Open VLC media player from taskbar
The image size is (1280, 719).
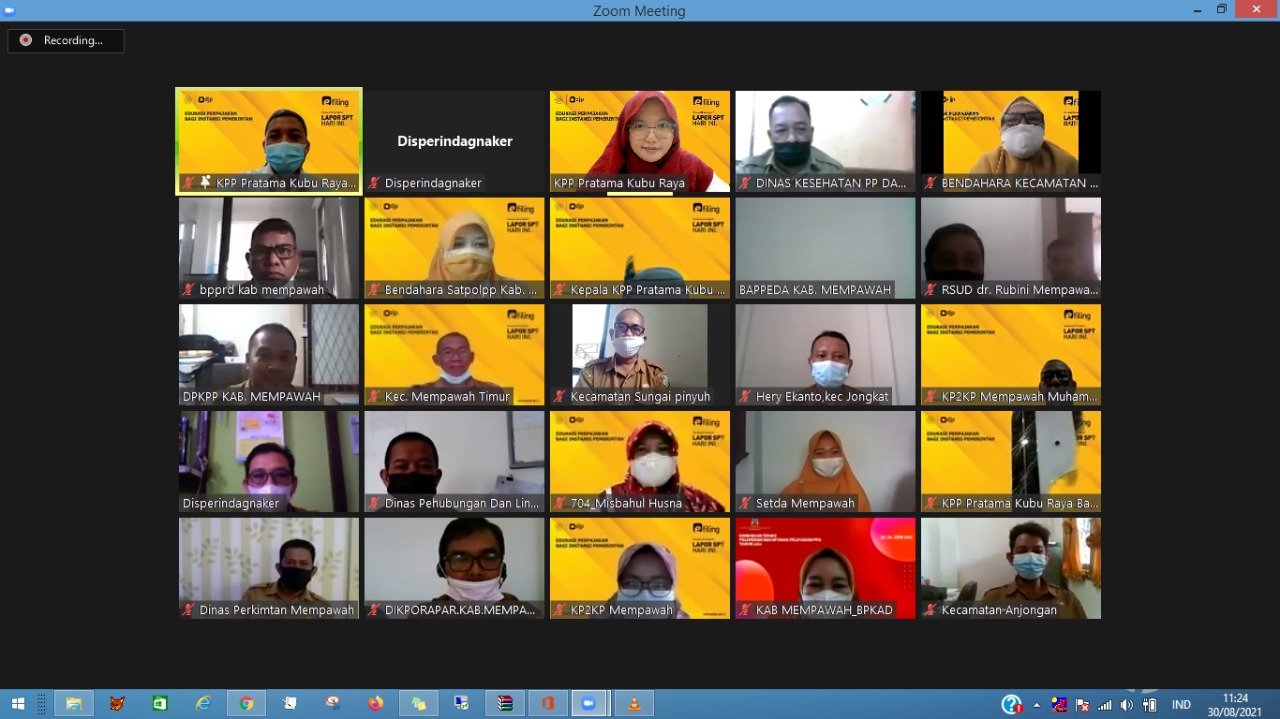click(x=633, y=704)
